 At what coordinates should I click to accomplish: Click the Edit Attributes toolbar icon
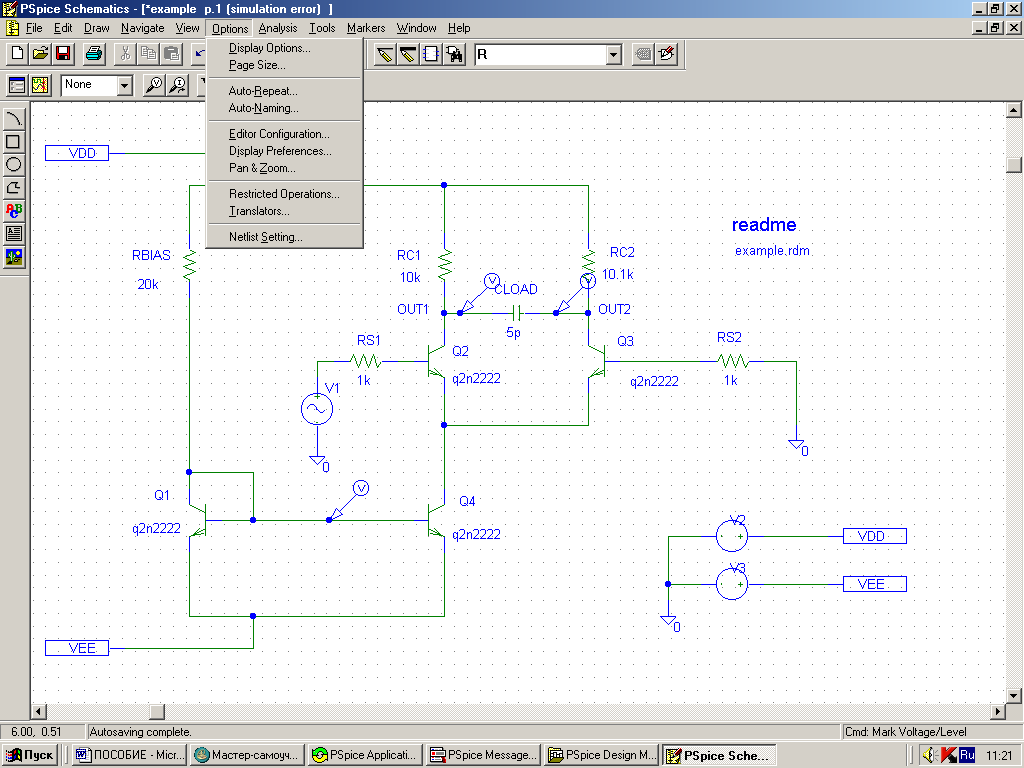point(643,54)
